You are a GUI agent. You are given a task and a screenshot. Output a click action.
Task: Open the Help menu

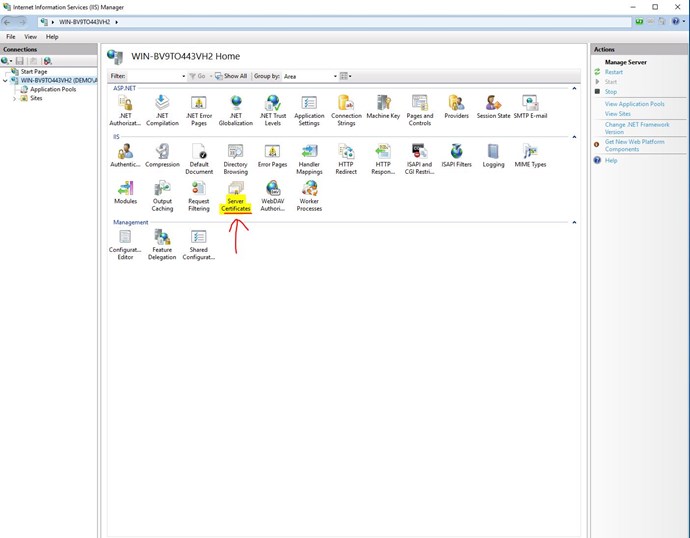52,37
